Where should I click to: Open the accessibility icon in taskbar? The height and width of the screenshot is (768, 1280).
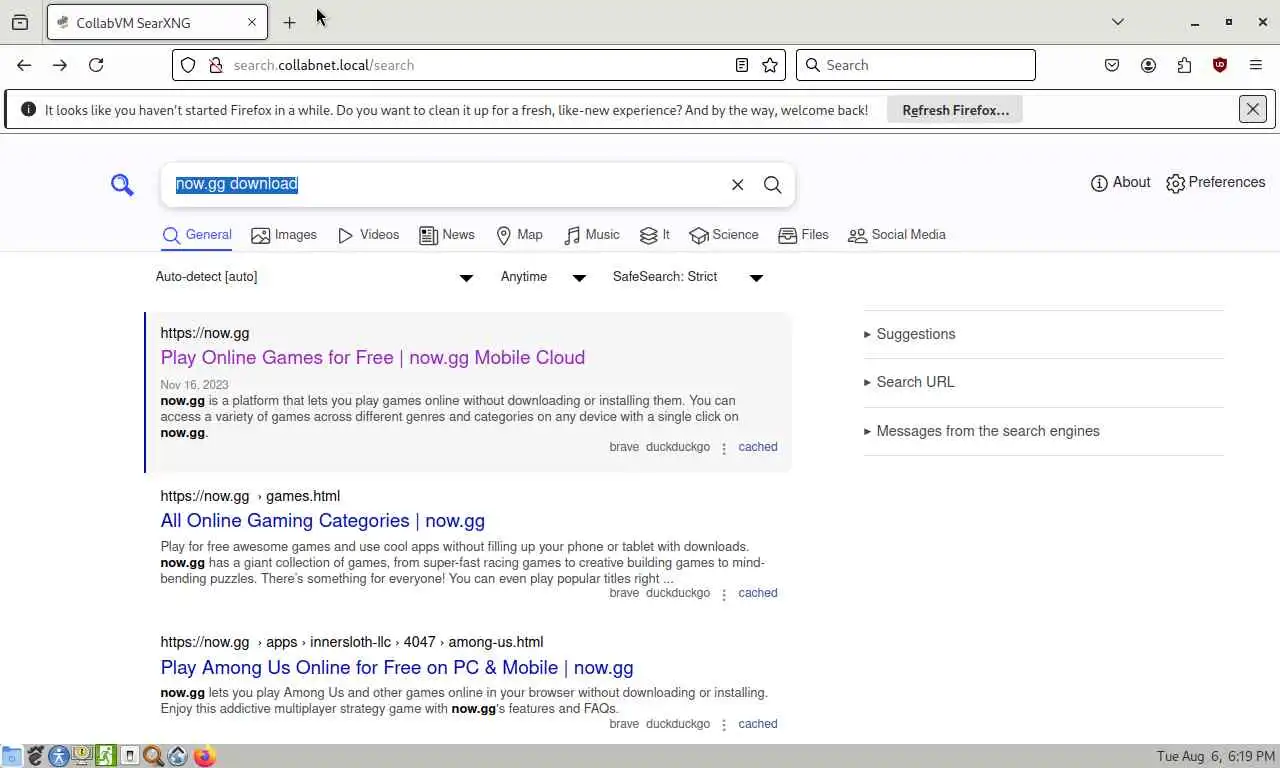click(58, 756)
